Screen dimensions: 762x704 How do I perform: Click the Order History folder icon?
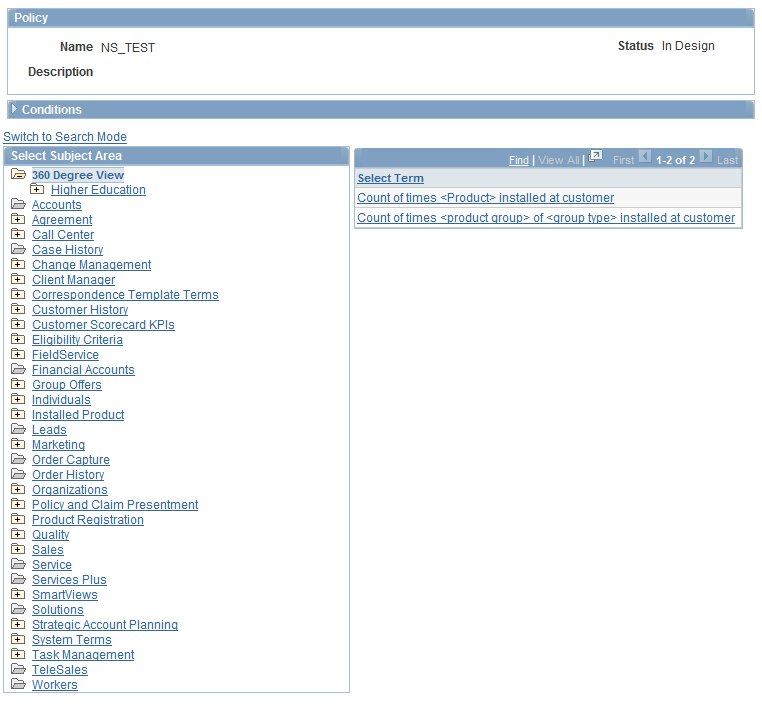(x=18, y=474)
